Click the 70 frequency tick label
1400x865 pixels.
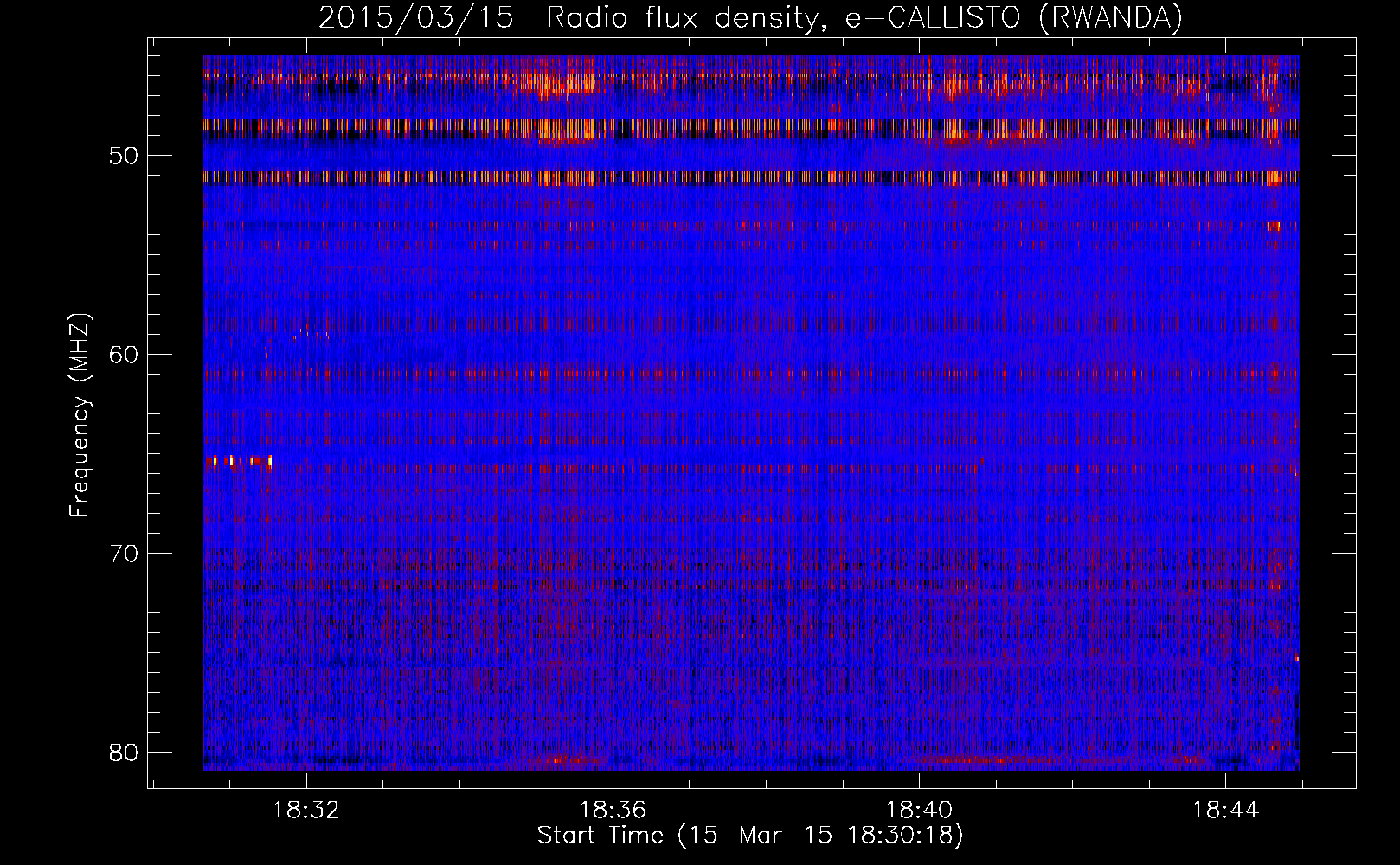pyautogui.click(x=124, y=554)
